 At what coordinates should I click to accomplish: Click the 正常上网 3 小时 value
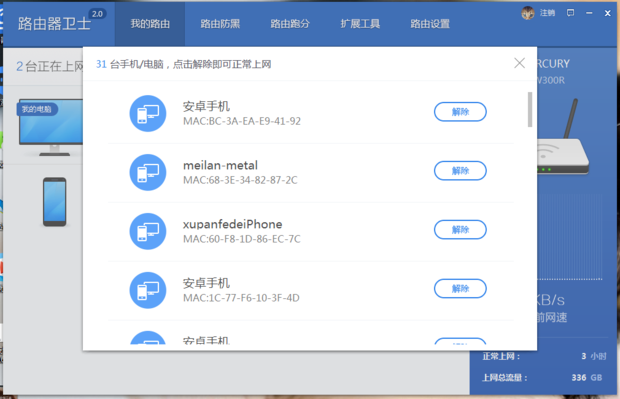pos(594,356)
